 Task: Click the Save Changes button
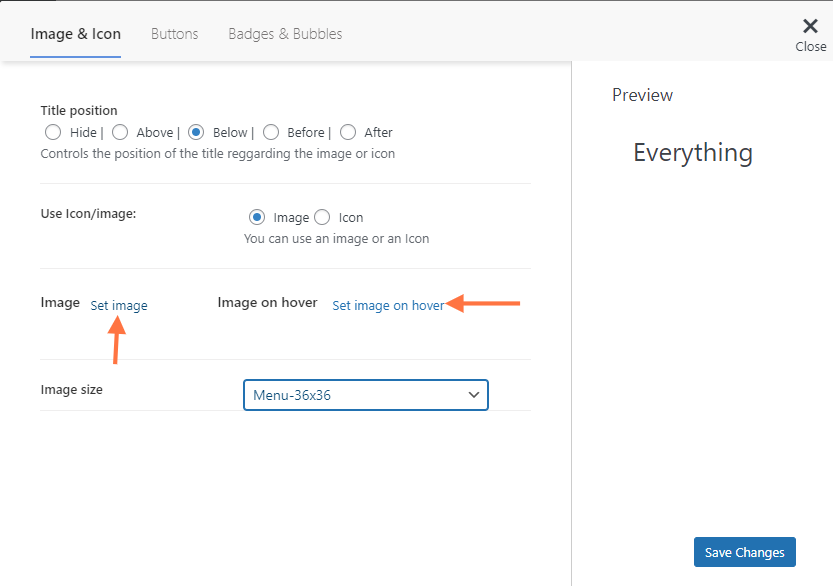[744, 552]
